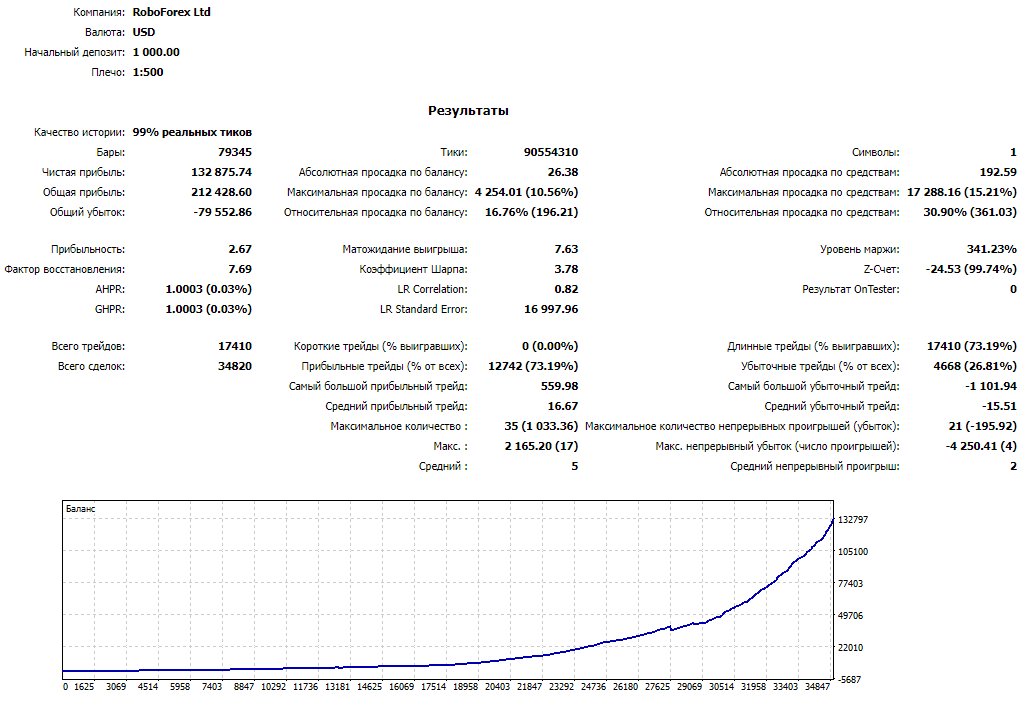The width and height of the screenshot is (1029, 702).
Task: Select LR Correlation value 0.82
Action: [x=566, y=289]
